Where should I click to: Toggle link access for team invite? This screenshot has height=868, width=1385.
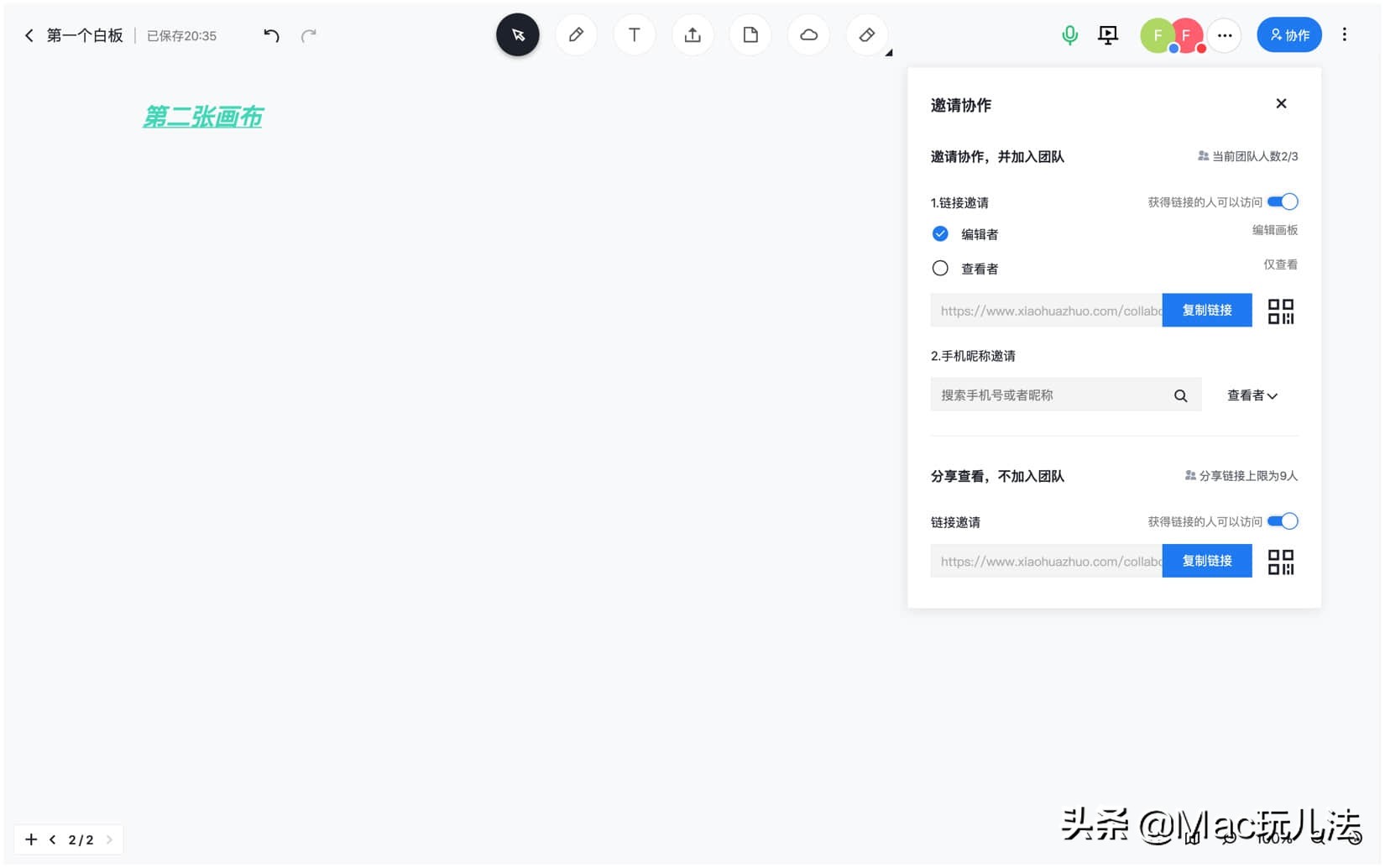(1283, 201)
